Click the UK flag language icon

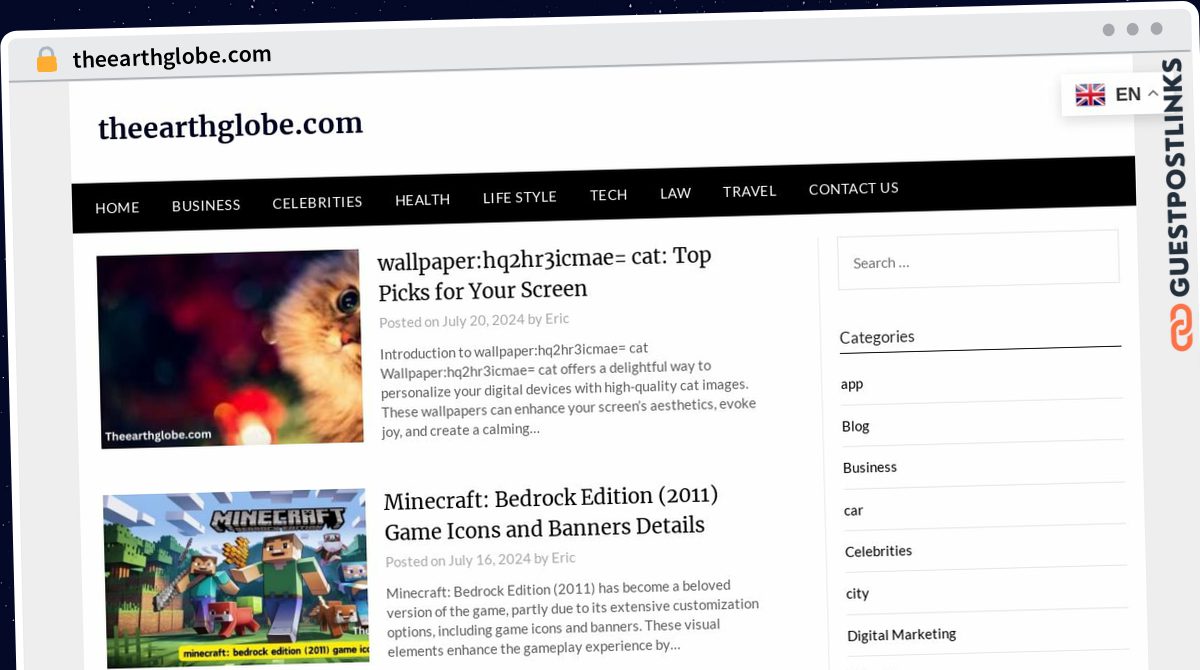coord(1090,95)
